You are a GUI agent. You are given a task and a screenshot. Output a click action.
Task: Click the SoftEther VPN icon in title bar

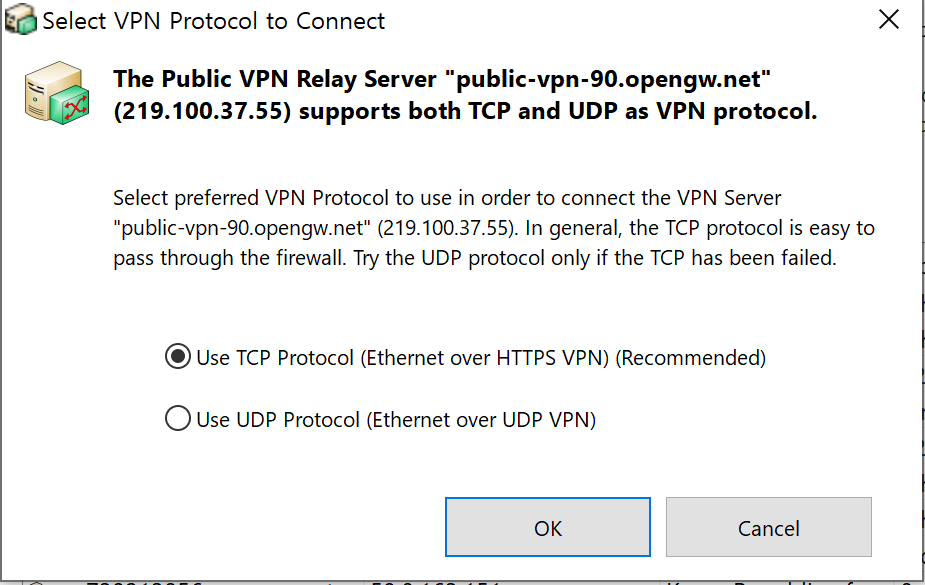tap(19, 18)
